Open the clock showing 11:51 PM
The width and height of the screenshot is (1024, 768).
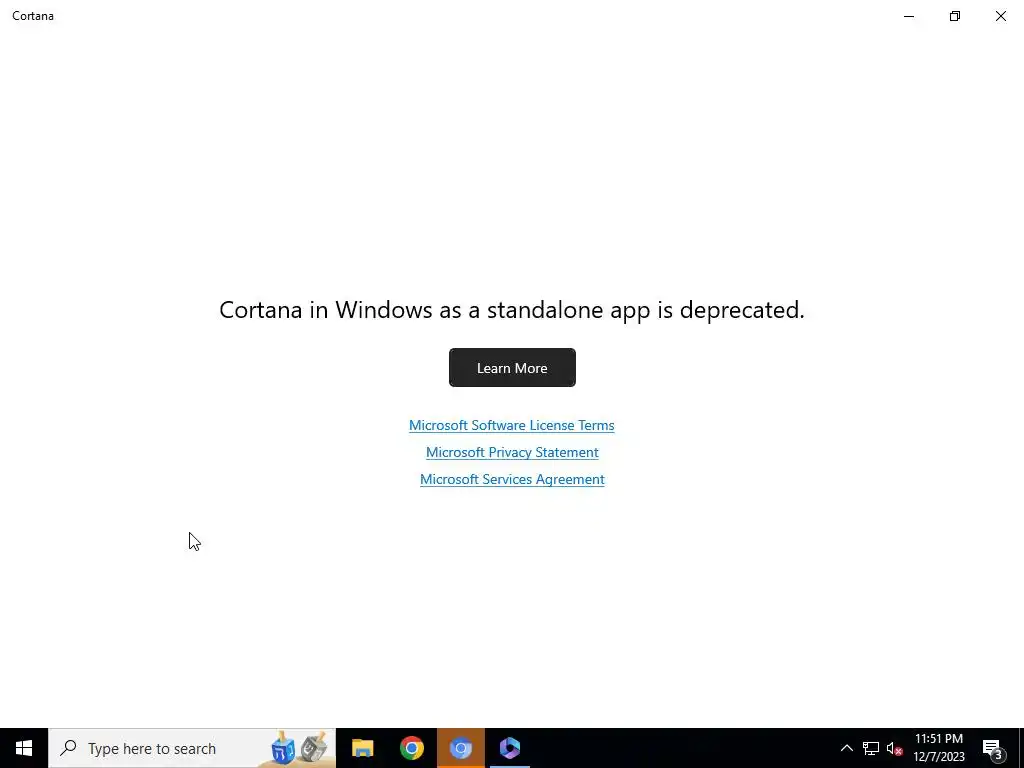pyautogui.click(x=939, y=748)
